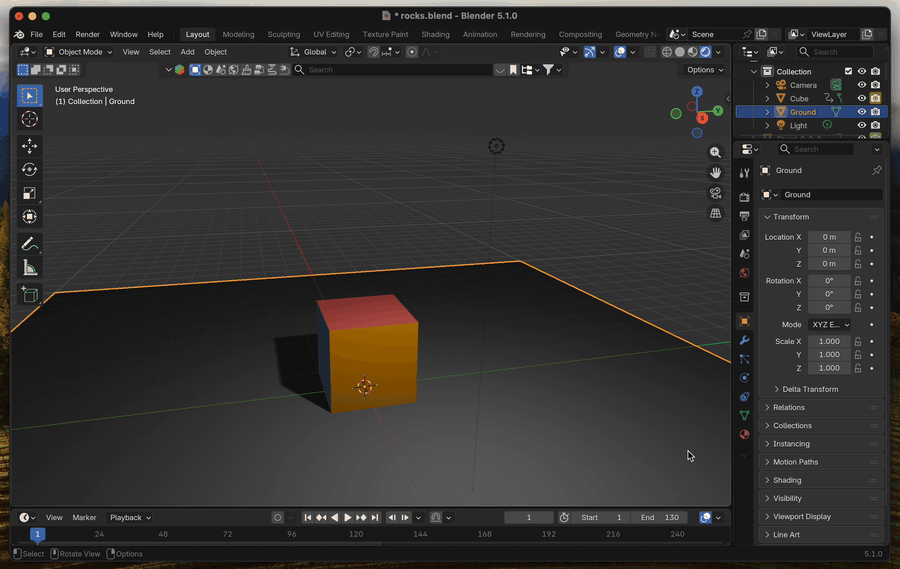This screenshot has width=900, height=569.
Task: Expand the Viewport Display panel
Action: coord(821,516)
